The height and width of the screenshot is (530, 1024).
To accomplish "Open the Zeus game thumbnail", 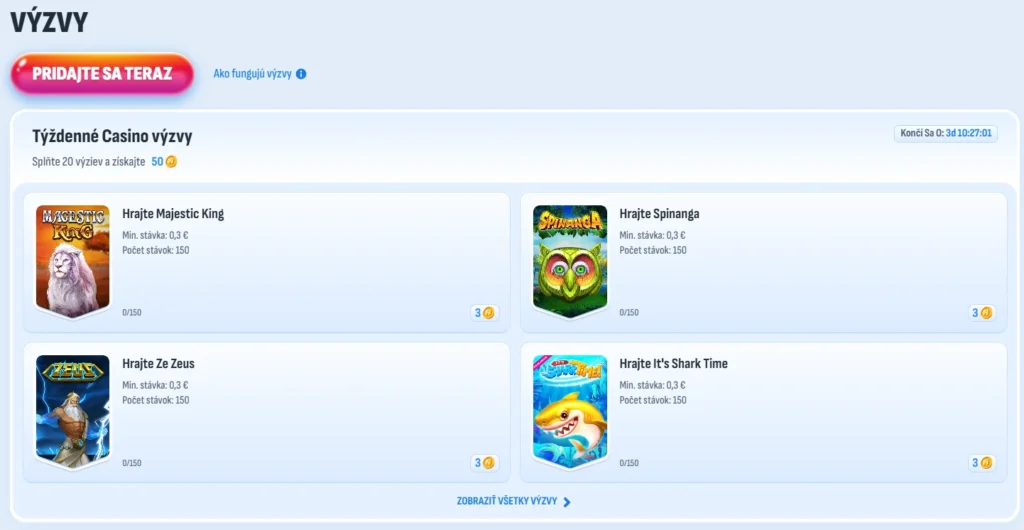I will pos(72,411).
